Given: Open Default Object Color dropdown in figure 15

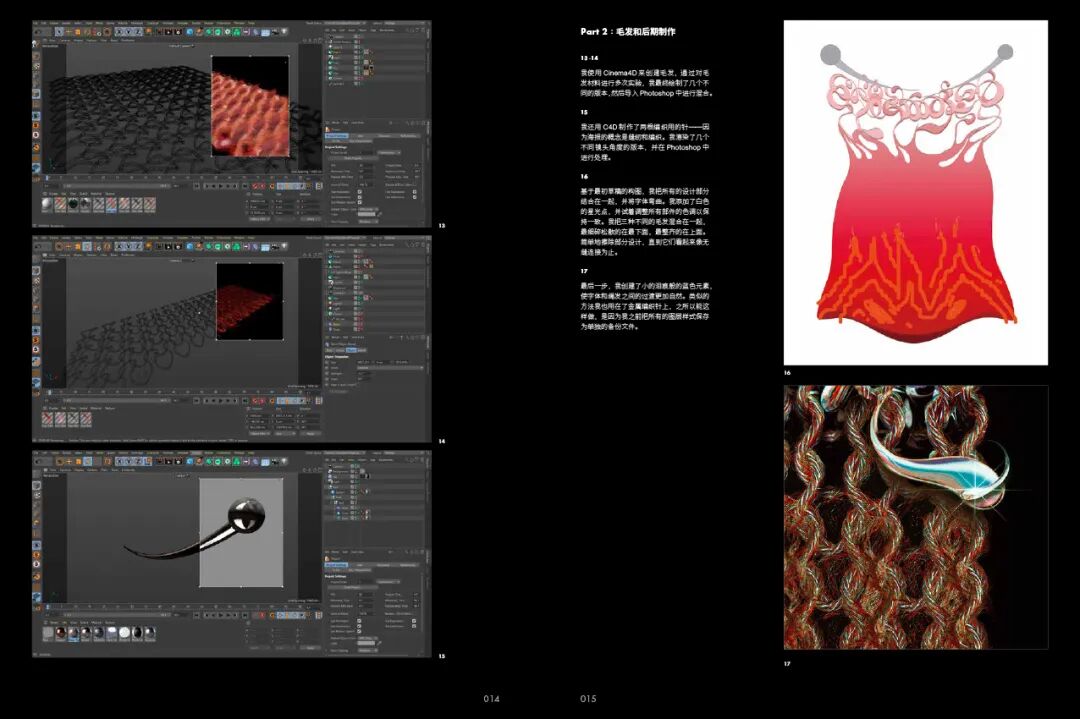Looking at the screenshot, I should click(x=368, y=638).
